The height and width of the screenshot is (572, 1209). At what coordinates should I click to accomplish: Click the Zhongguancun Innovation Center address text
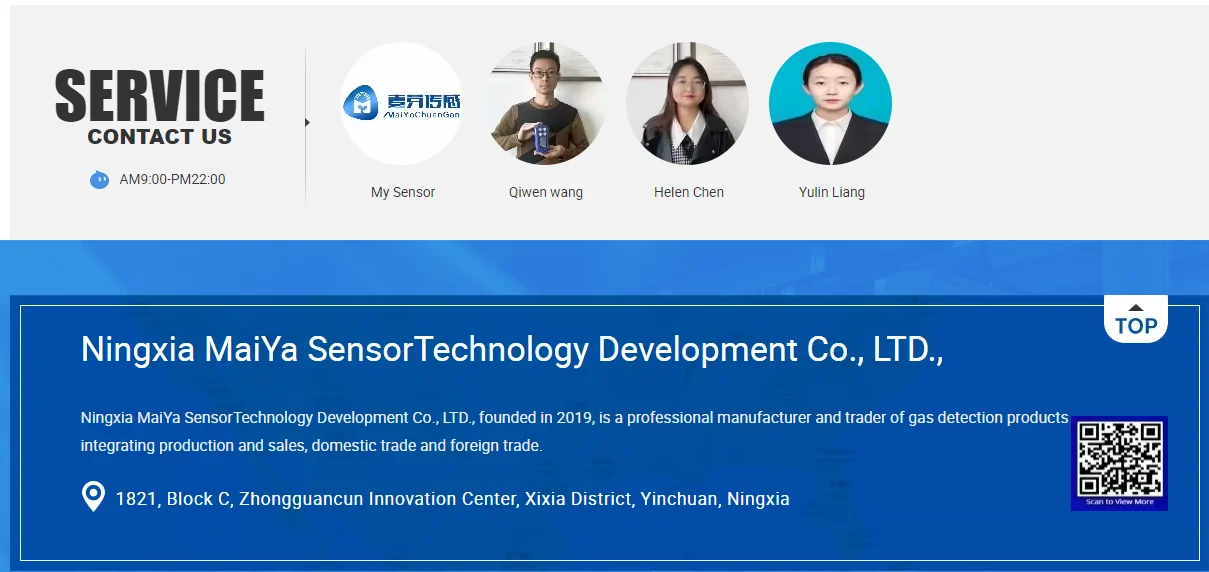(x=453, y=498)
